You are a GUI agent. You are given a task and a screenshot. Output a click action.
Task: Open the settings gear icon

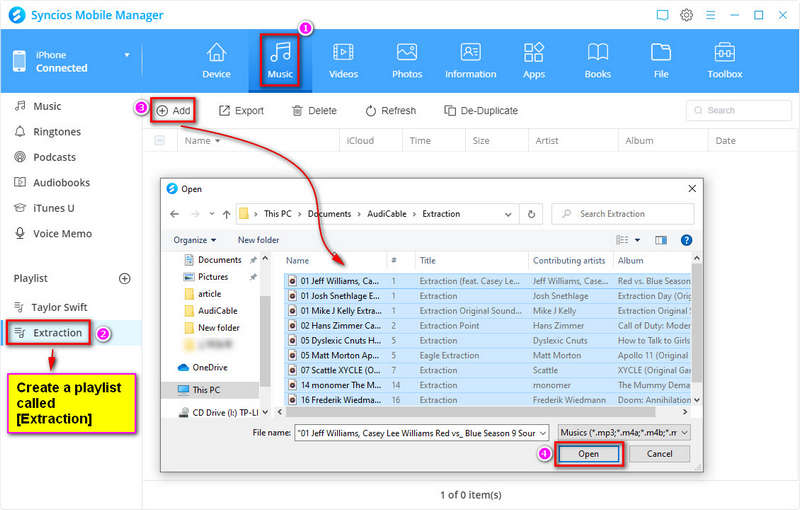coord(686,15)
